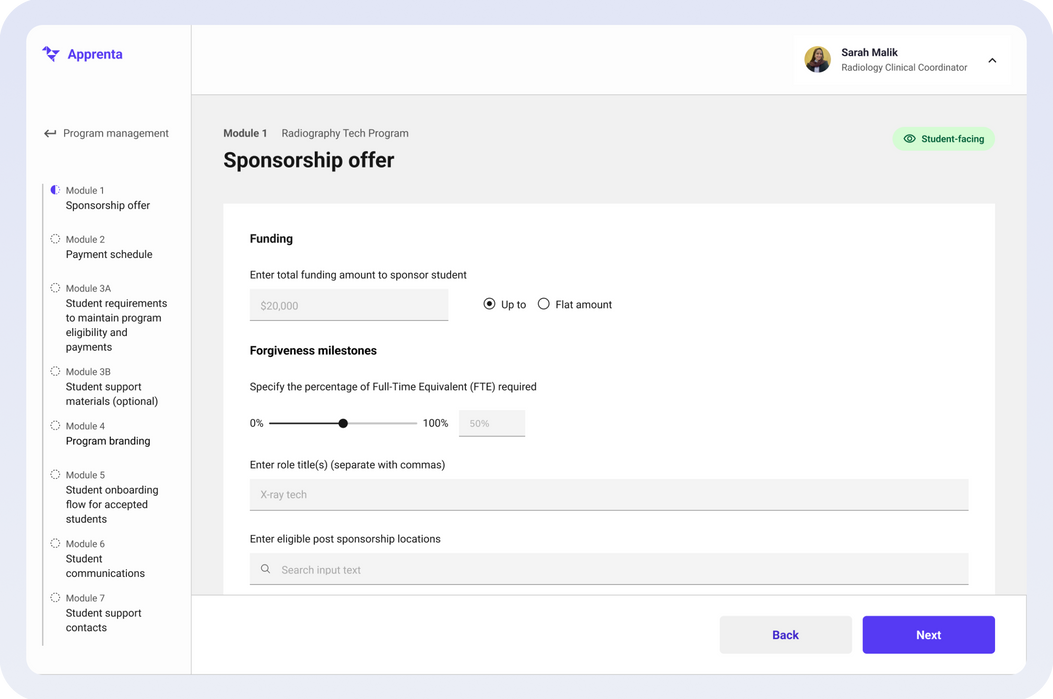Select the "Flat amount" radio option
Screen dimensions: 1053x699
pyautogui.click(x=544, y=304)
